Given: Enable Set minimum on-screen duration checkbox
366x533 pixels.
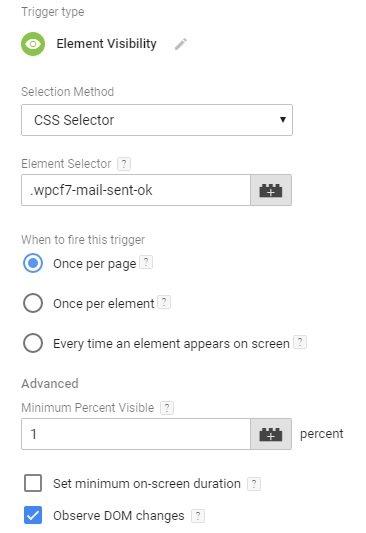Looking at the screenshot, I should (x=33, y=483).
